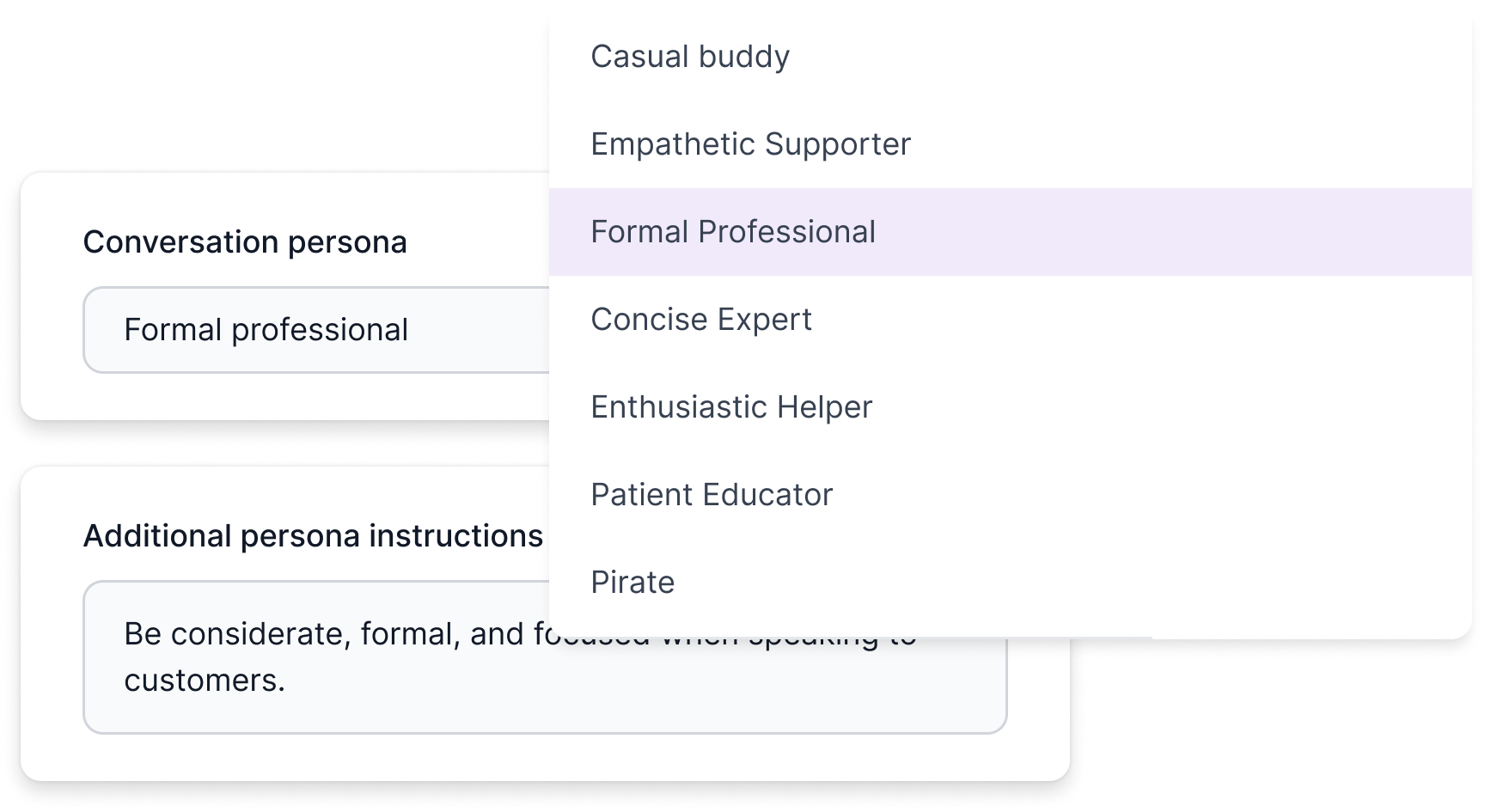
Task: Place cursor on the word 'customers.'
Action: [x=204, y=681]
